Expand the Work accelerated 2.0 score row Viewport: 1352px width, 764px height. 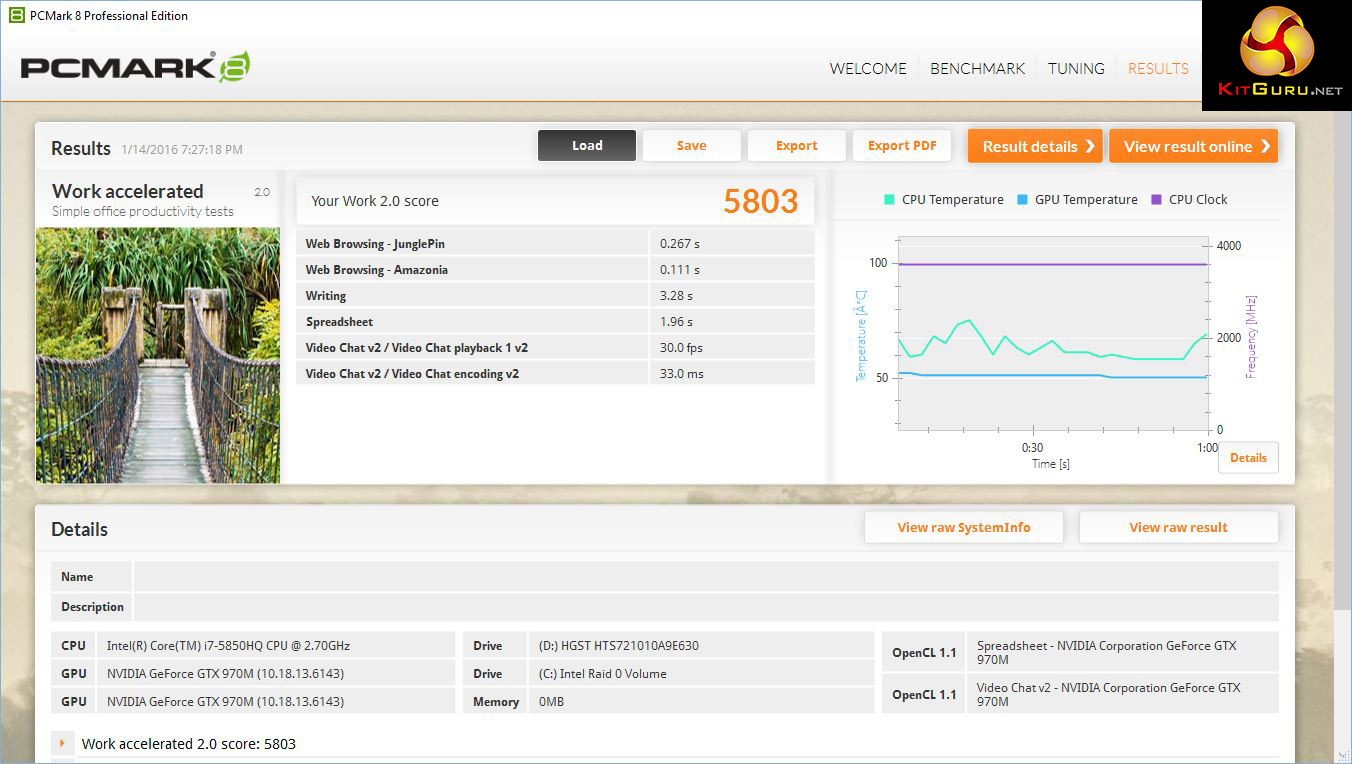(62, 743)
